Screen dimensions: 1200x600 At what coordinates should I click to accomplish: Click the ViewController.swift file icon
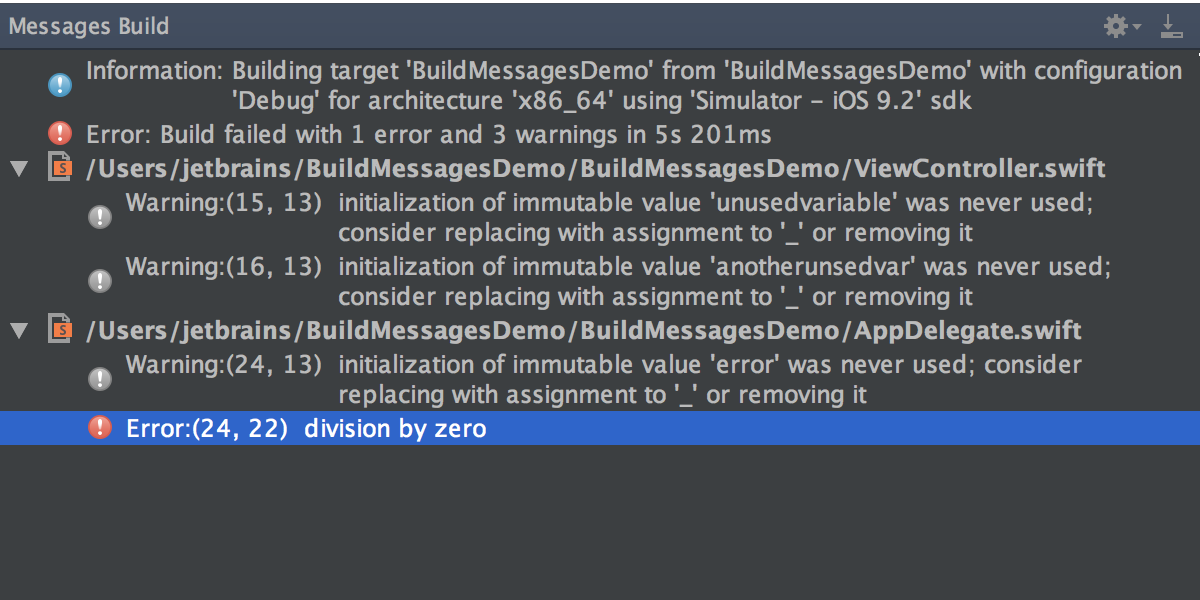point(61,167)
